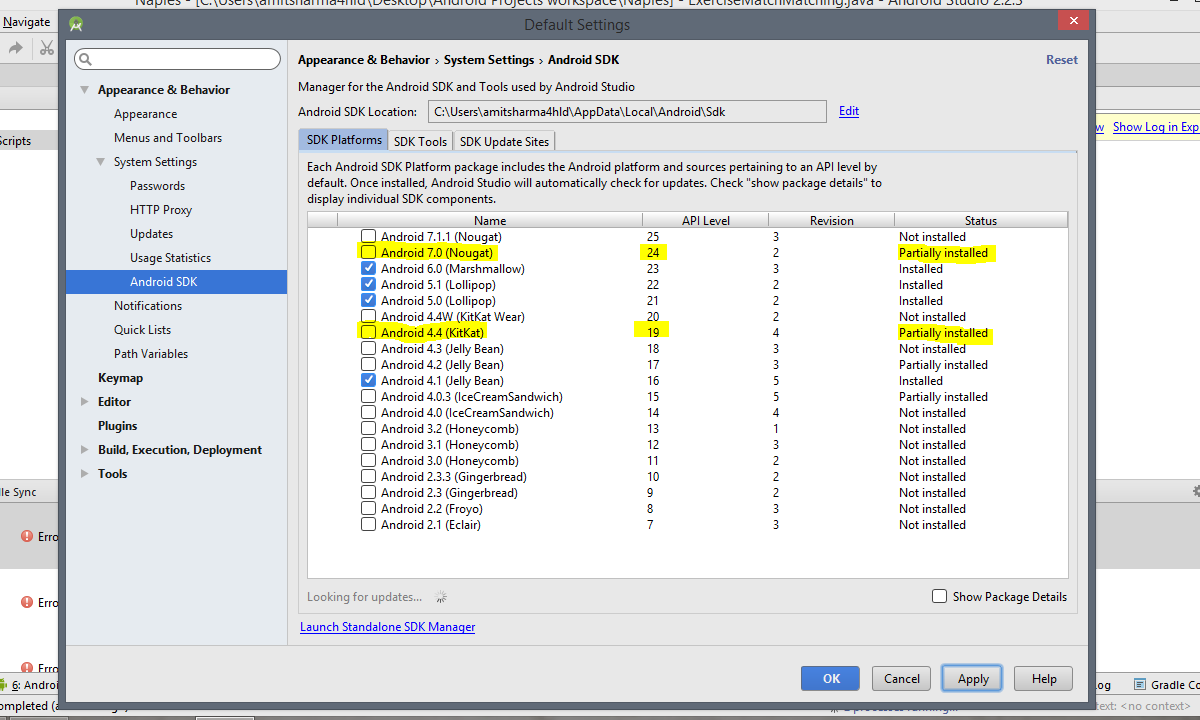Check Android 7.0 (Nougat) platform
Screen dimensions: 1200x720
coord(369,253)
